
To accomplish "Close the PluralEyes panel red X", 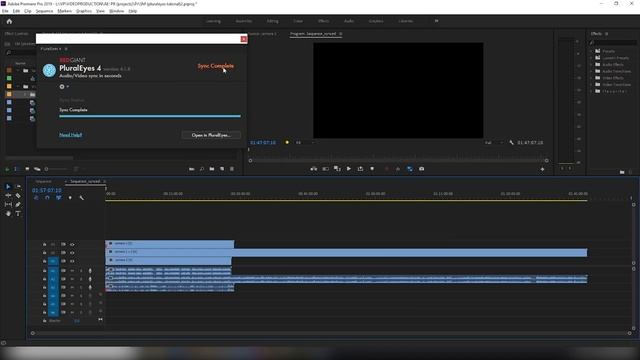I will pyautogui.click(x=244, y=39).
